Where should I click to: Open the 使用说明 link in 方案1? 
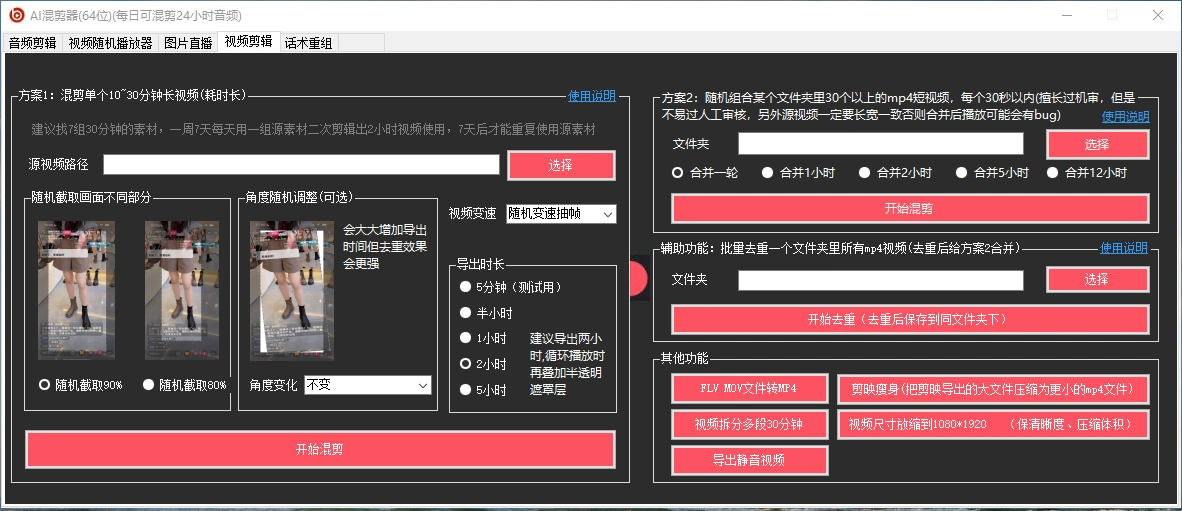click(x=592, y=96)
